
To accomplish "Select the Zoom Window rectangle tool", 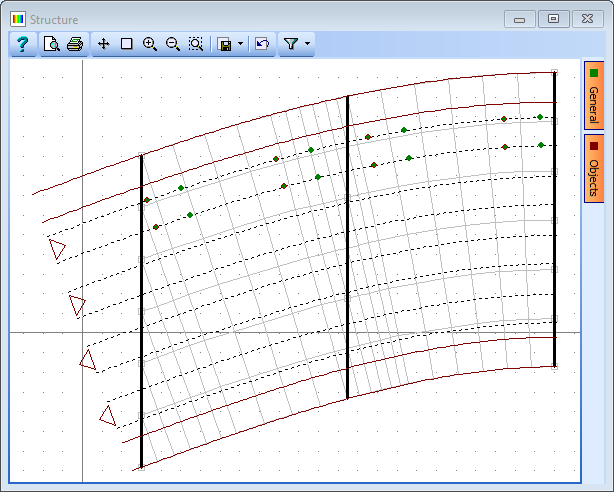I will 127,44.
